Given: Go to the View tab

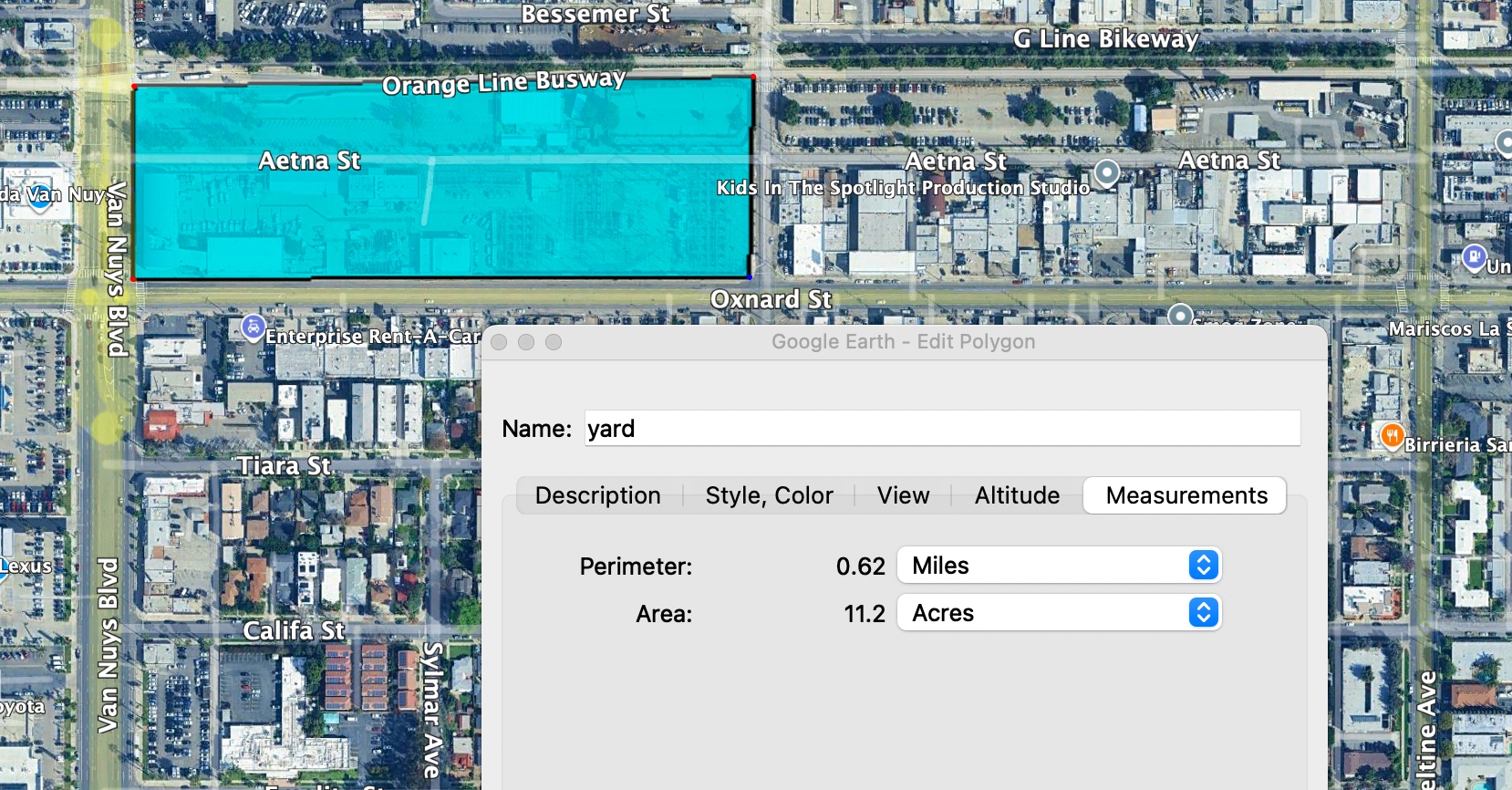Looking at the screenshot, I should 903,495.
